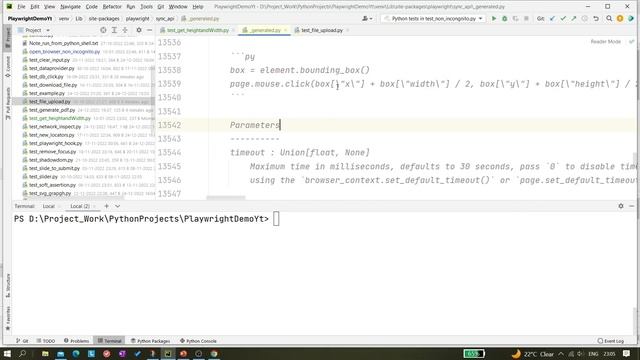Open the Refactor menu

[112, 7]
